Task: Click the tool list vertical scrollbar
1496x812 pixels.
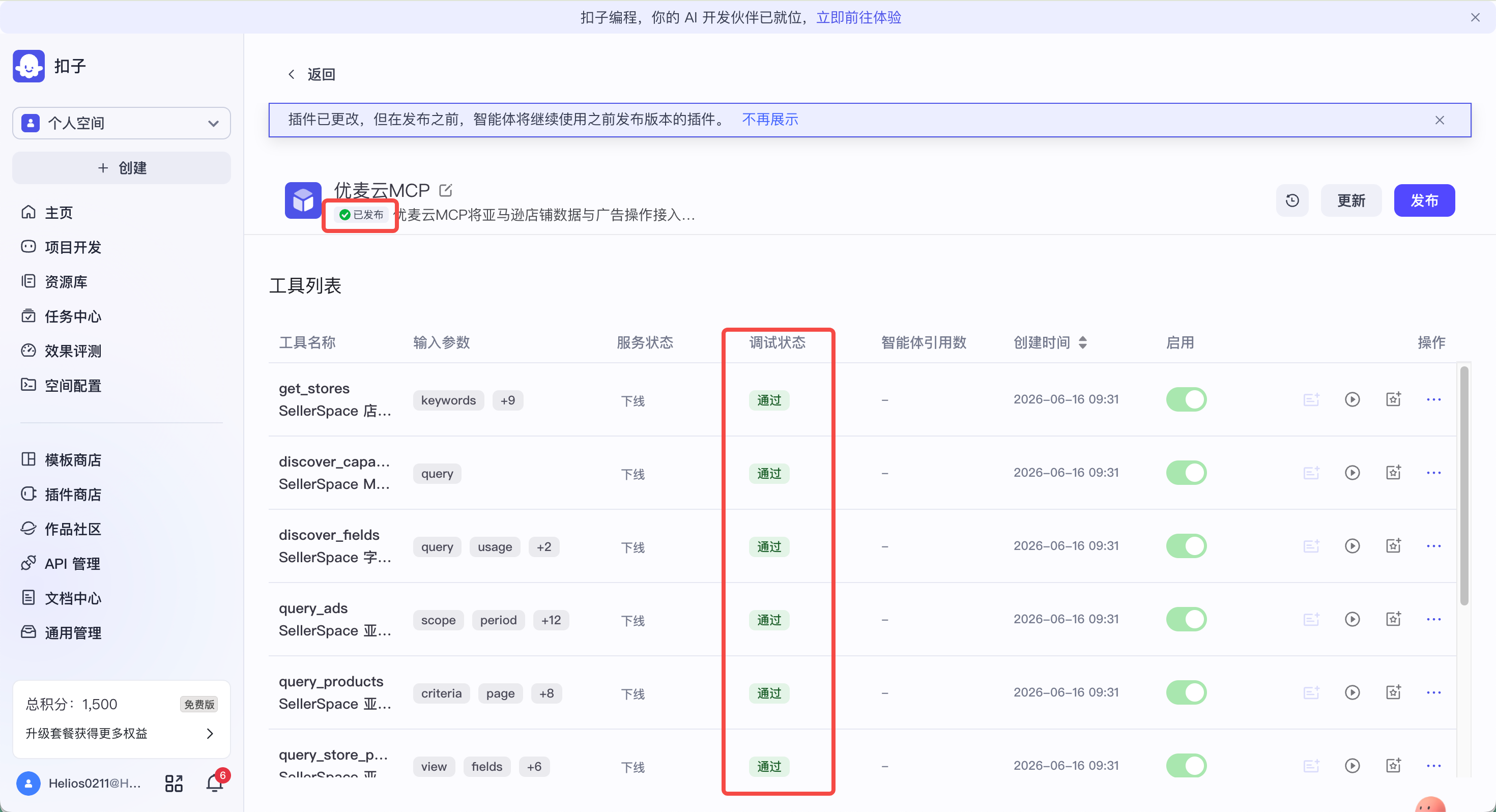Action: coord(1464,485)
